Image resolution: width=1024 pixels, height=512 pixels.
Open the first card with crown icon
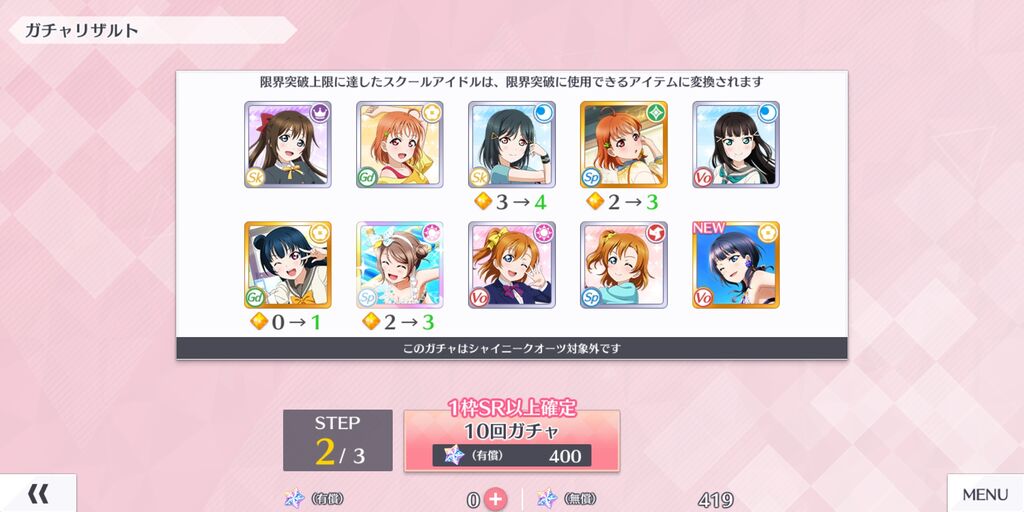288,144
